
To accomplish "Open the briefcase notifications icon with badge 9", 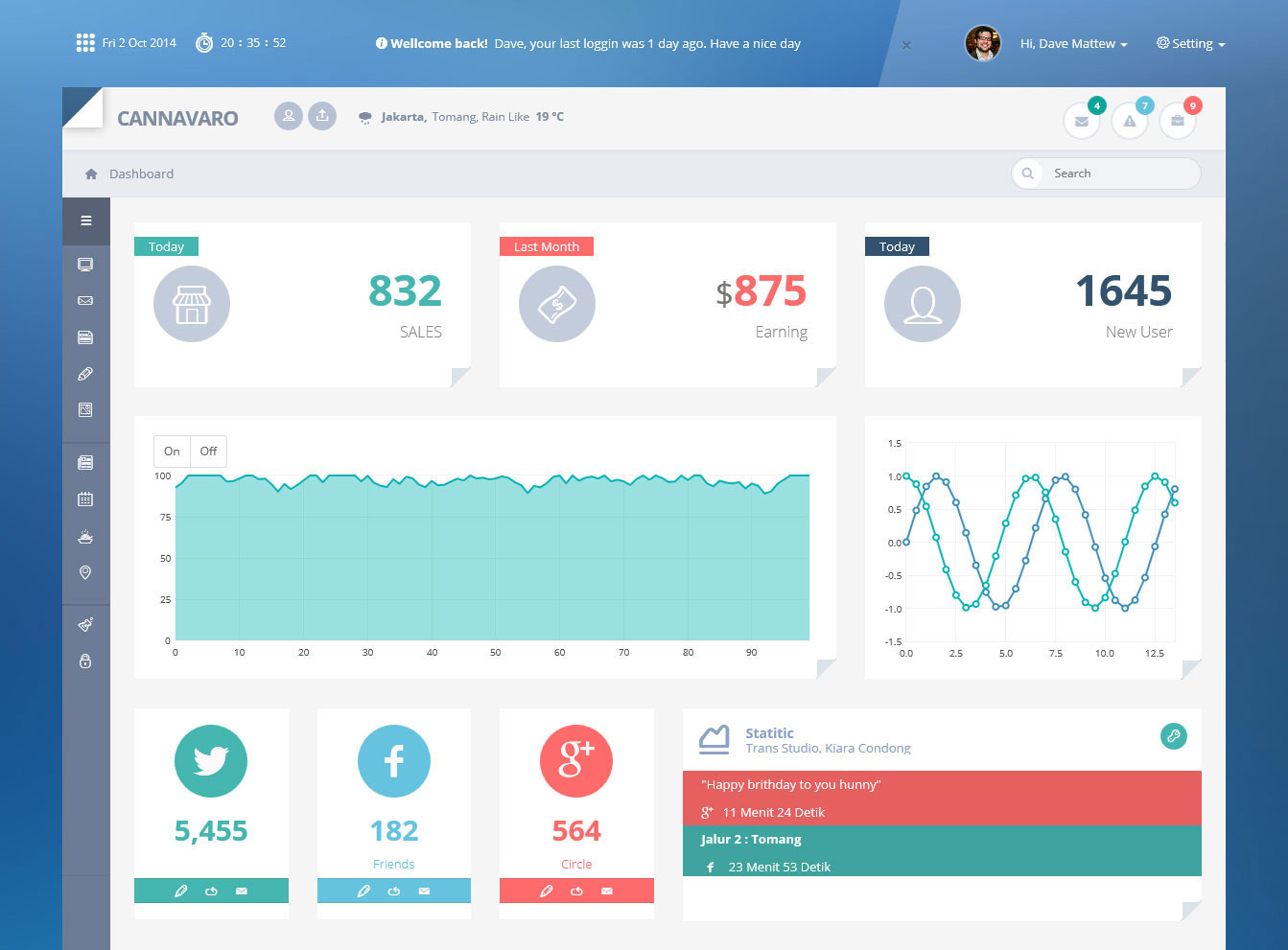I will (1178, 121).
